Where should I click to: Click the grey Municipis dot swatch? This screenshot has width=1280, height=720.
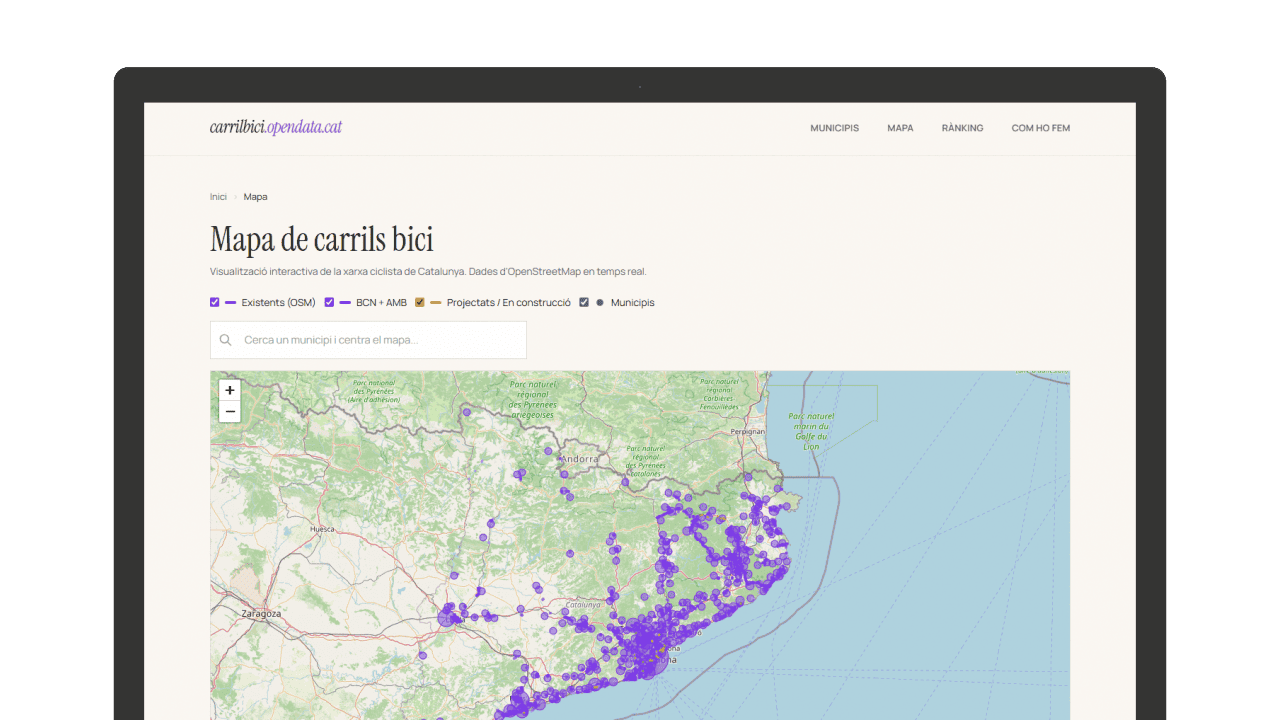click(x=600, y=302)
